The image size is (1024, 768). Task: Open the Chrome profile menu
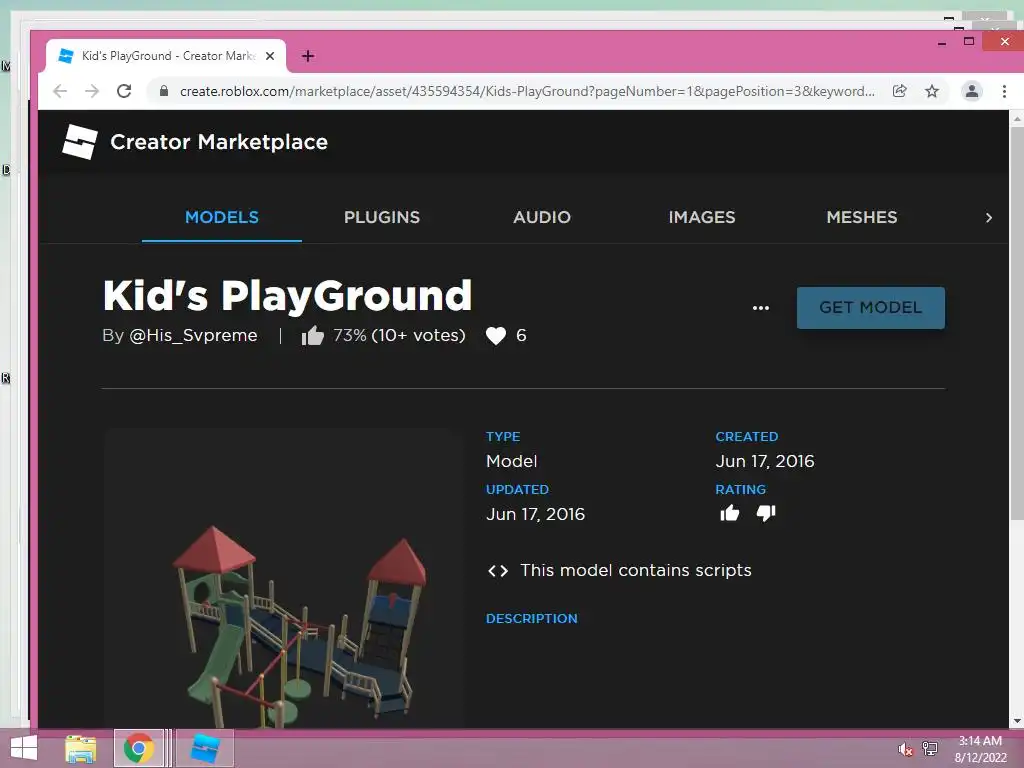tap(972, 91)
